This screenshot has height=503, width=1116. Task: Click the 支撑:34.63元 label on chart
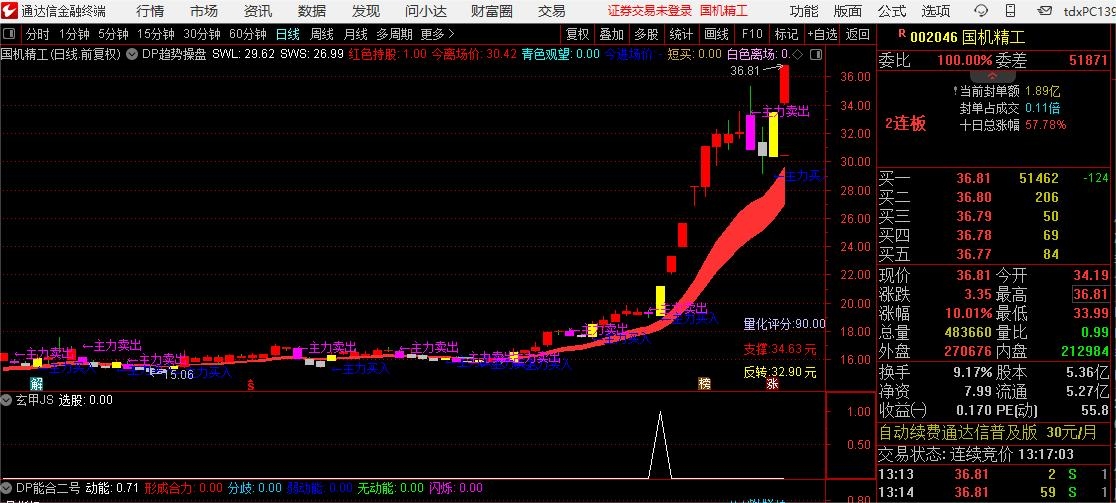pyautogui.click(x=780, y=349)
